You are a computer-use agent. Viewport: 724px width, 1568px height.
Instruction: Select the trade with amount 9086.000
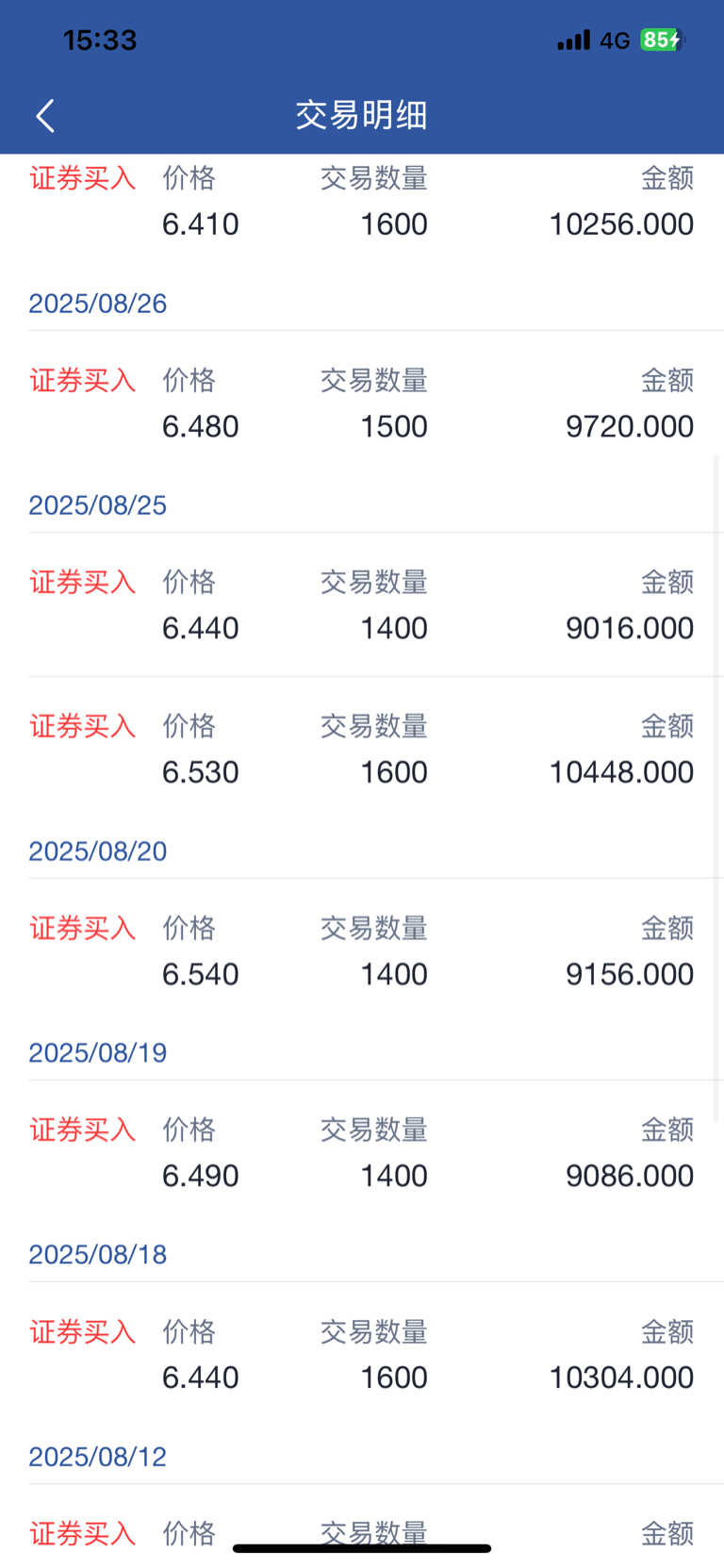pos(362,1153)
